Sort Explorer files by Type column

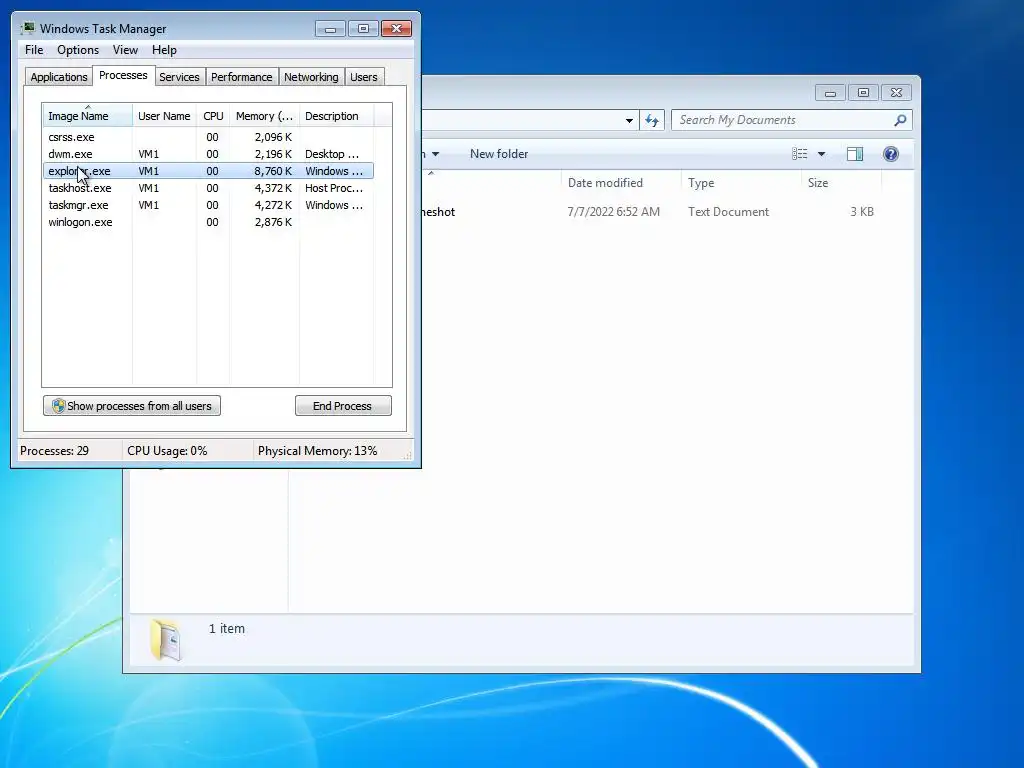click(x=741, y=183)
